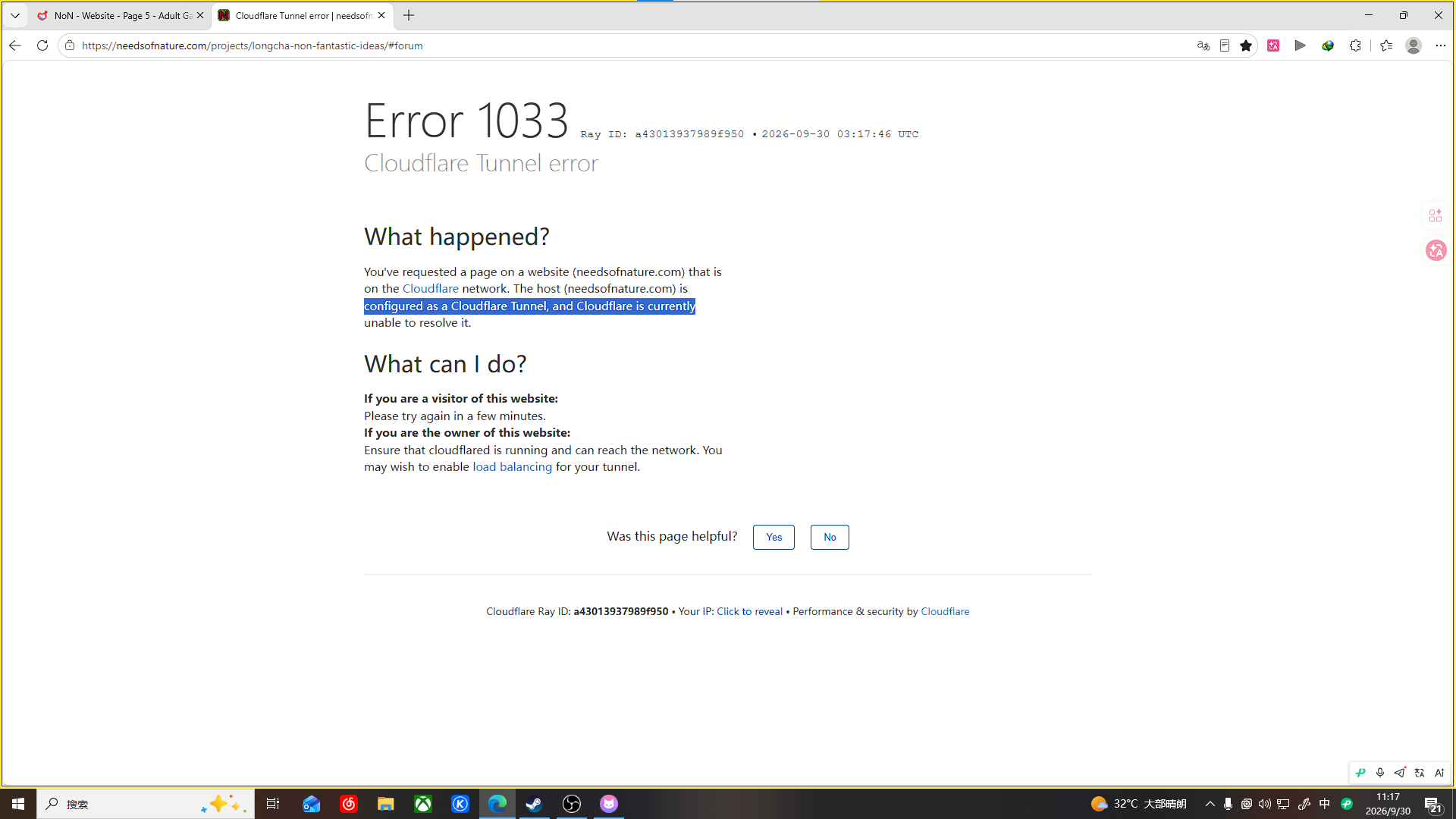Open the footer Cloudflare link
Screen dimensions: 1456x819
(x=945, y=611)
